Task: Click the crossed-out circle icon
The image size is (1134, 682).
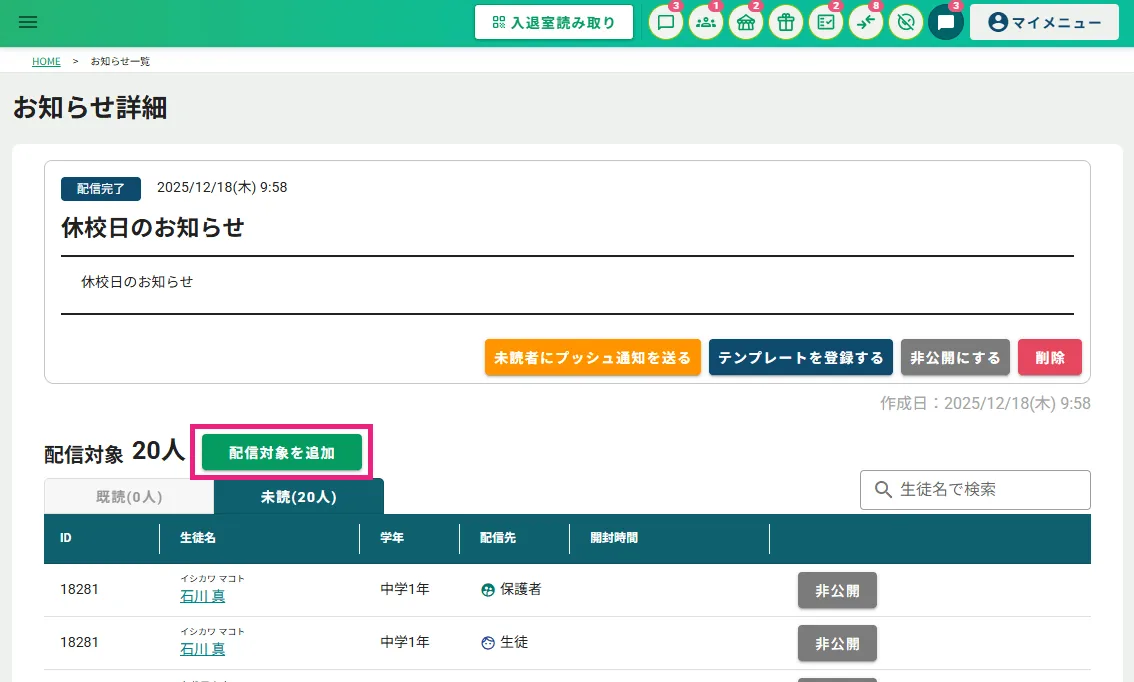Action: [x=906, y=23]
